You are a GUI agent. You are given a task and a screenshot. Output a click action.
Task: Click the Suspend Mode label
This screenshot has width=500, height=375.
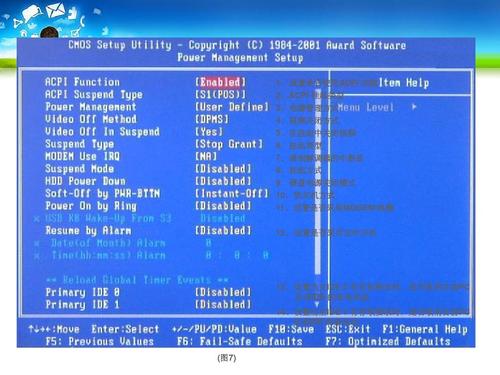click(80, 169)
